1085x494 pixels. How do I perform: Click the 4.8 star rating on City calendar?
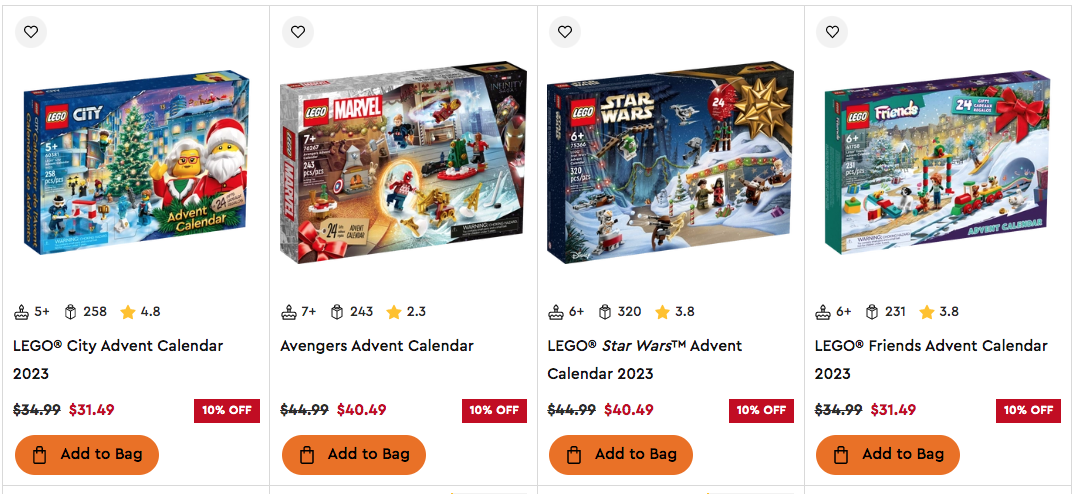(x=140, y=312)
